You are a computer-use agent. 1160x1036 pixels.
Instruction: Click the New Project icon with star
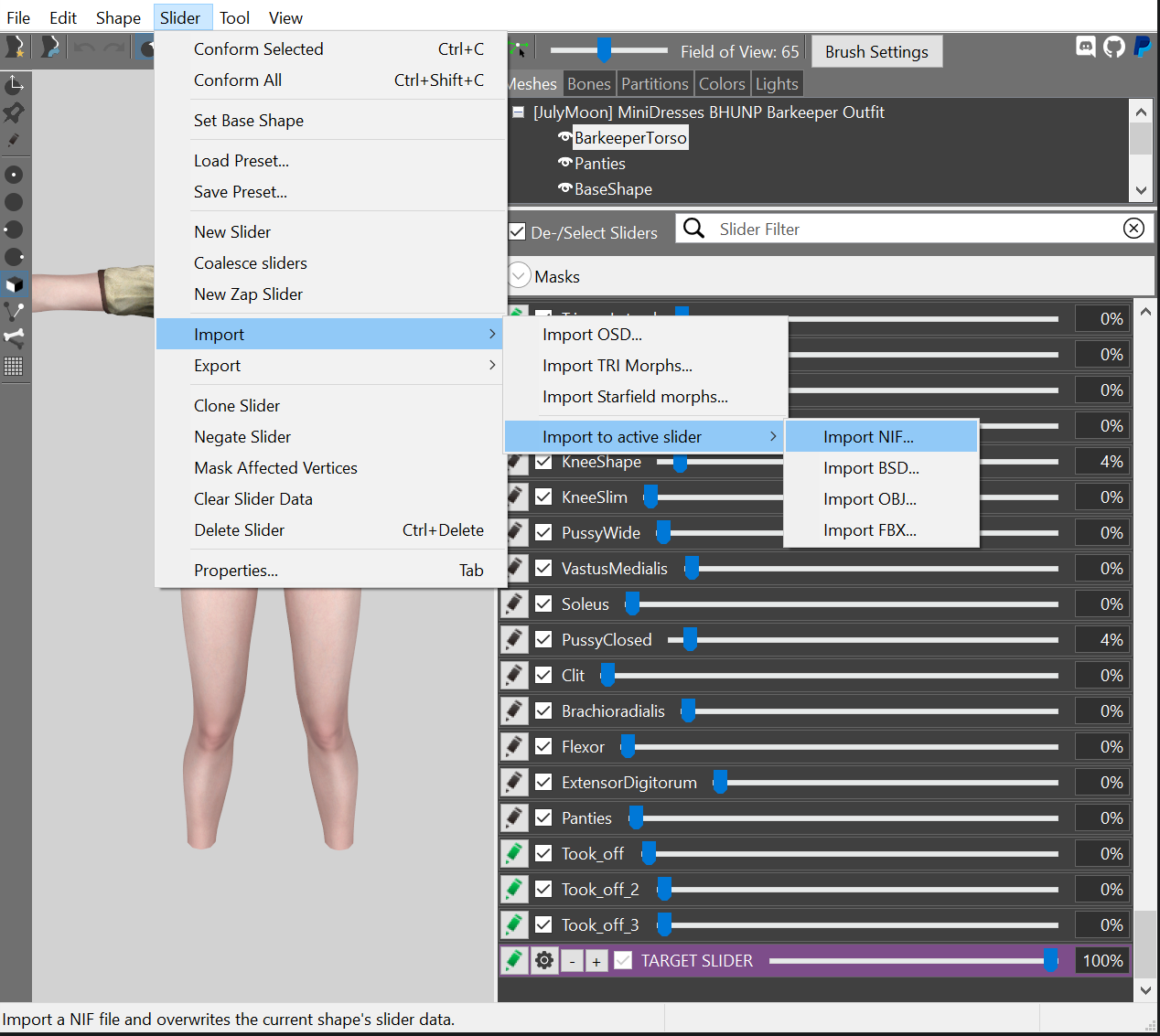pos(16,47)
